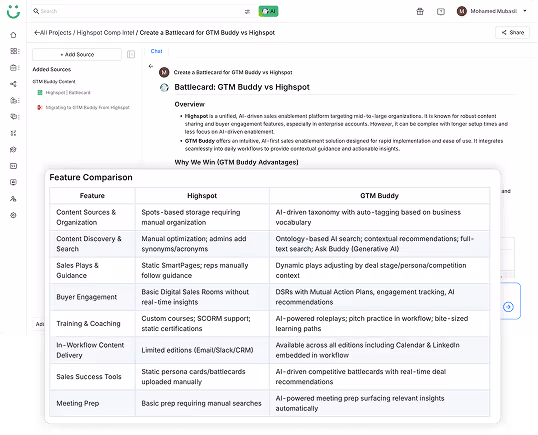Click the Add Source button
This screenshot has width=538, height=435.
point(77,55)
